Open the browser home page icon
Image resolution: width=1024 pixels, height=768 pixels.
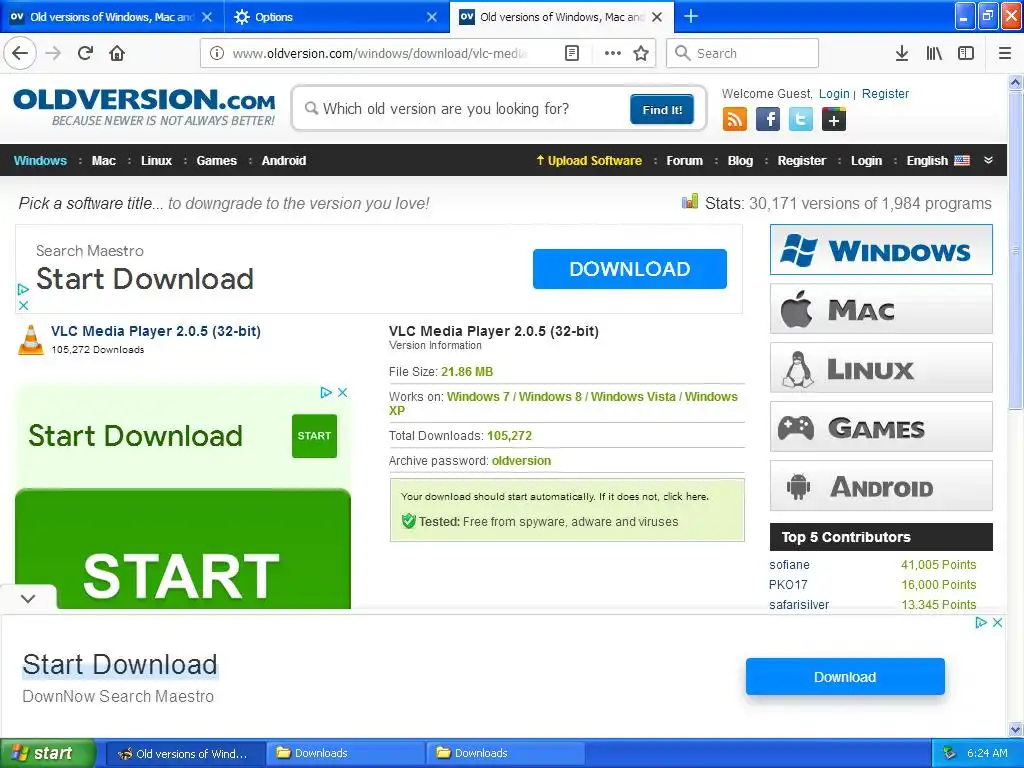[117, 53]
